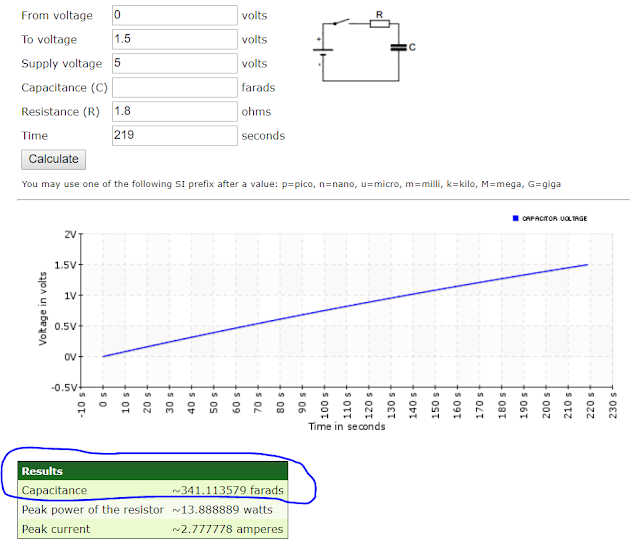Click the From voltage field label
The image size is (640, 549).
click(57, 16)
